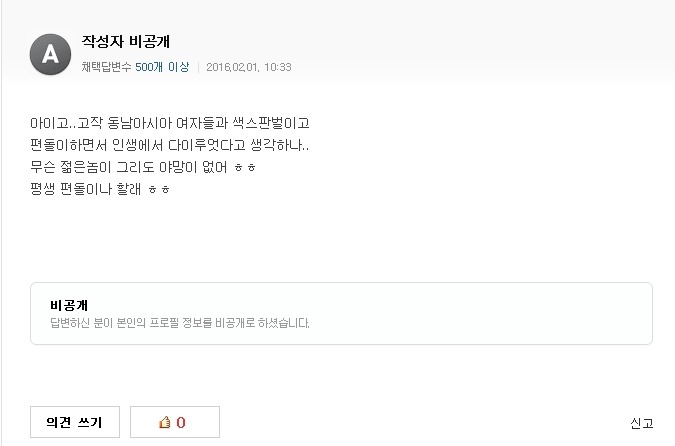The image size is (675, 446).
Task: Click the 신고 report link
Action: pyautogui.click(x=641, y=422)
